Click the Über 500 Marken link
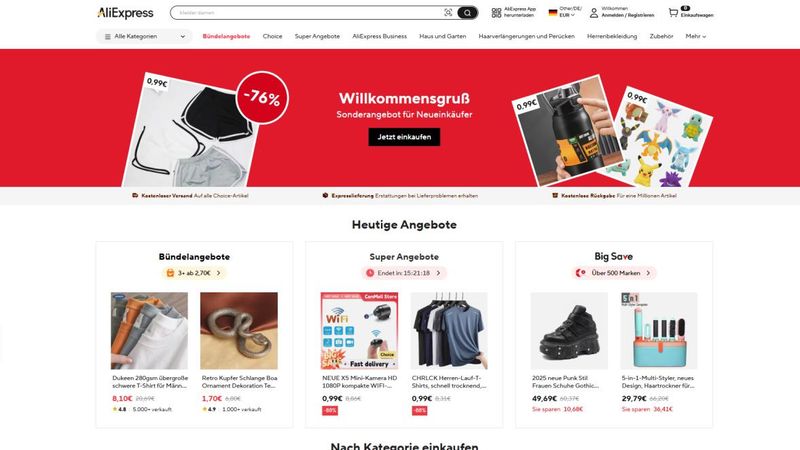The image size is (800, 450). (x=614, y=273)
